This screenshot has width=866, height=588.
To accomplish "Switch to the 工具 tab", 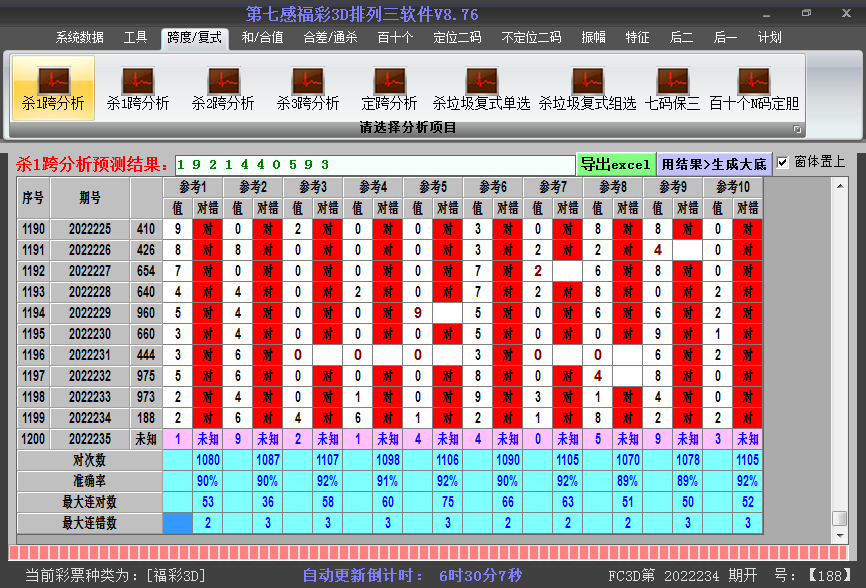I will (x=135, y=38).
